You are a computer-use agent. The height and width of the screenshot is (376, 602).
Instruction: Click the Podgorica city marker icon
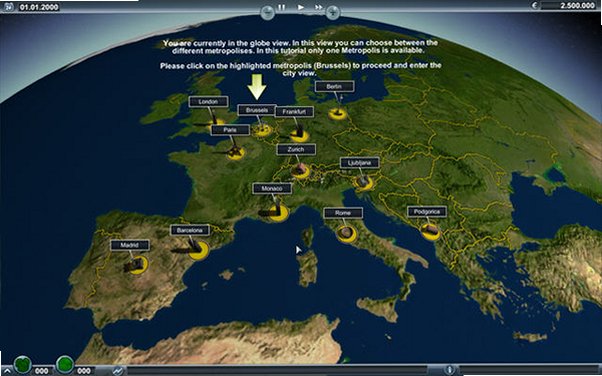(430, 231)
